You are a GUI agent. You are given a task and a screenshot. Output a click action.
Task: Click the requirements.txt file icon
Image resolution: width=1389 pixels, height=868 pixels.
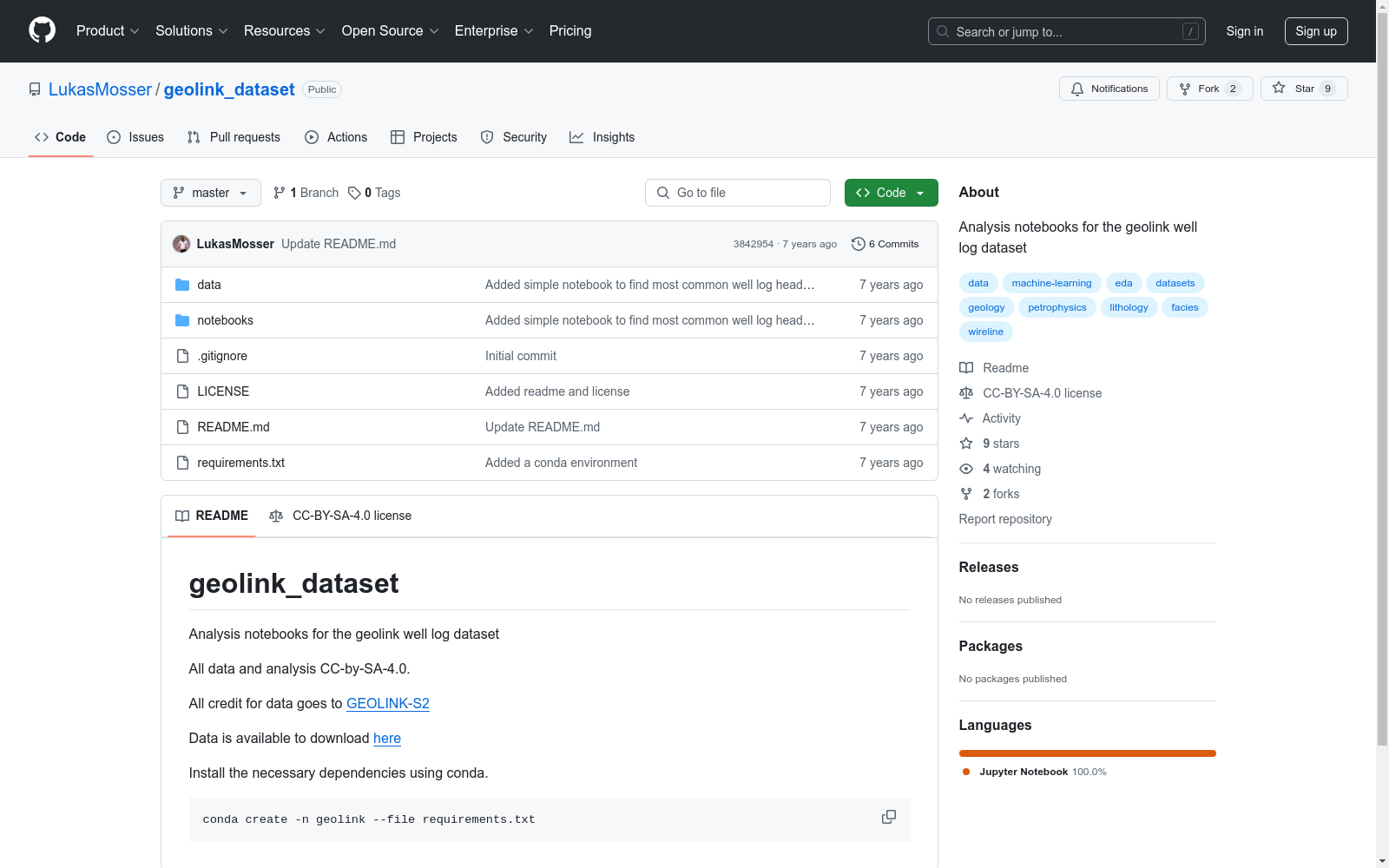coord(182,463)
